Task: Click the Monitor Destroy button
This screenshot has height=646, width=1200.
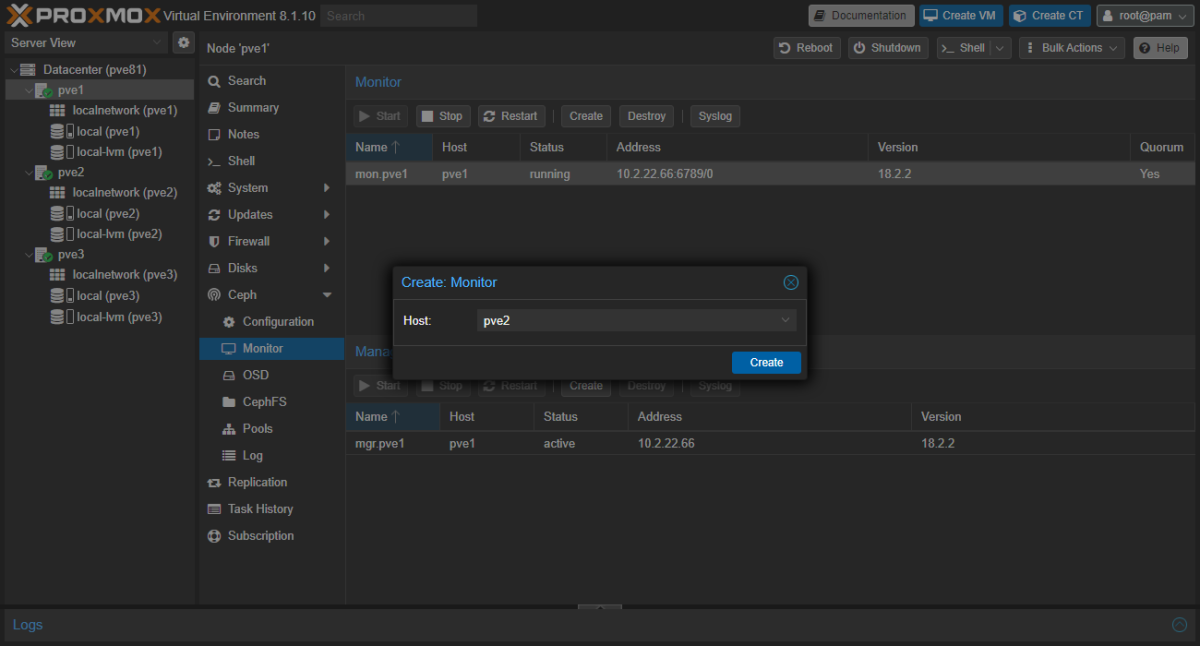Action: tap(646, 116)
